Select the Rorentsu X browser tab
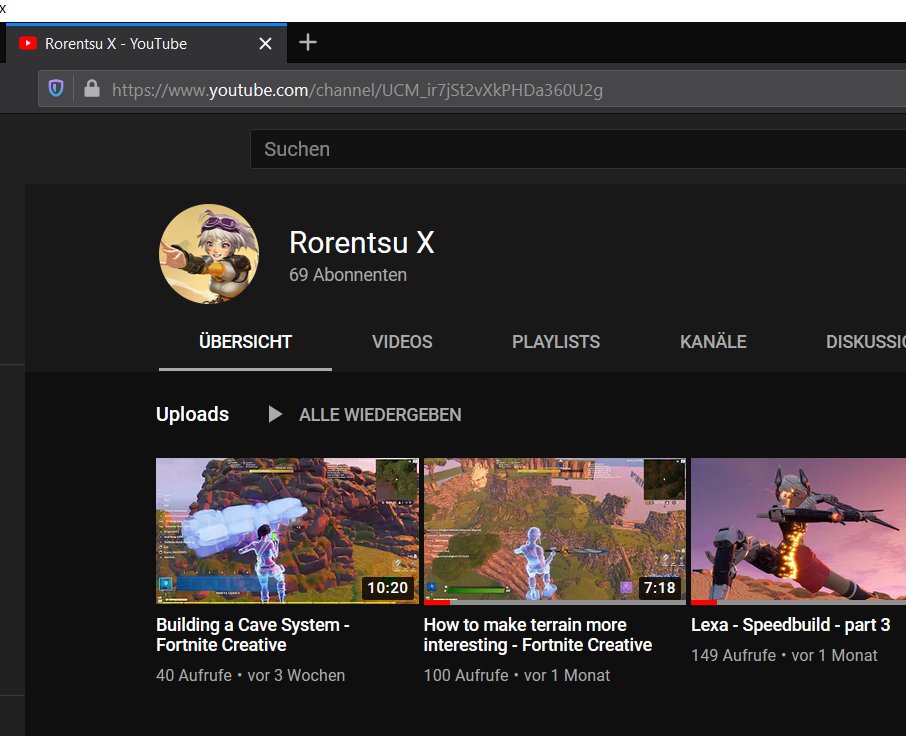 click(x=146, y=43)
